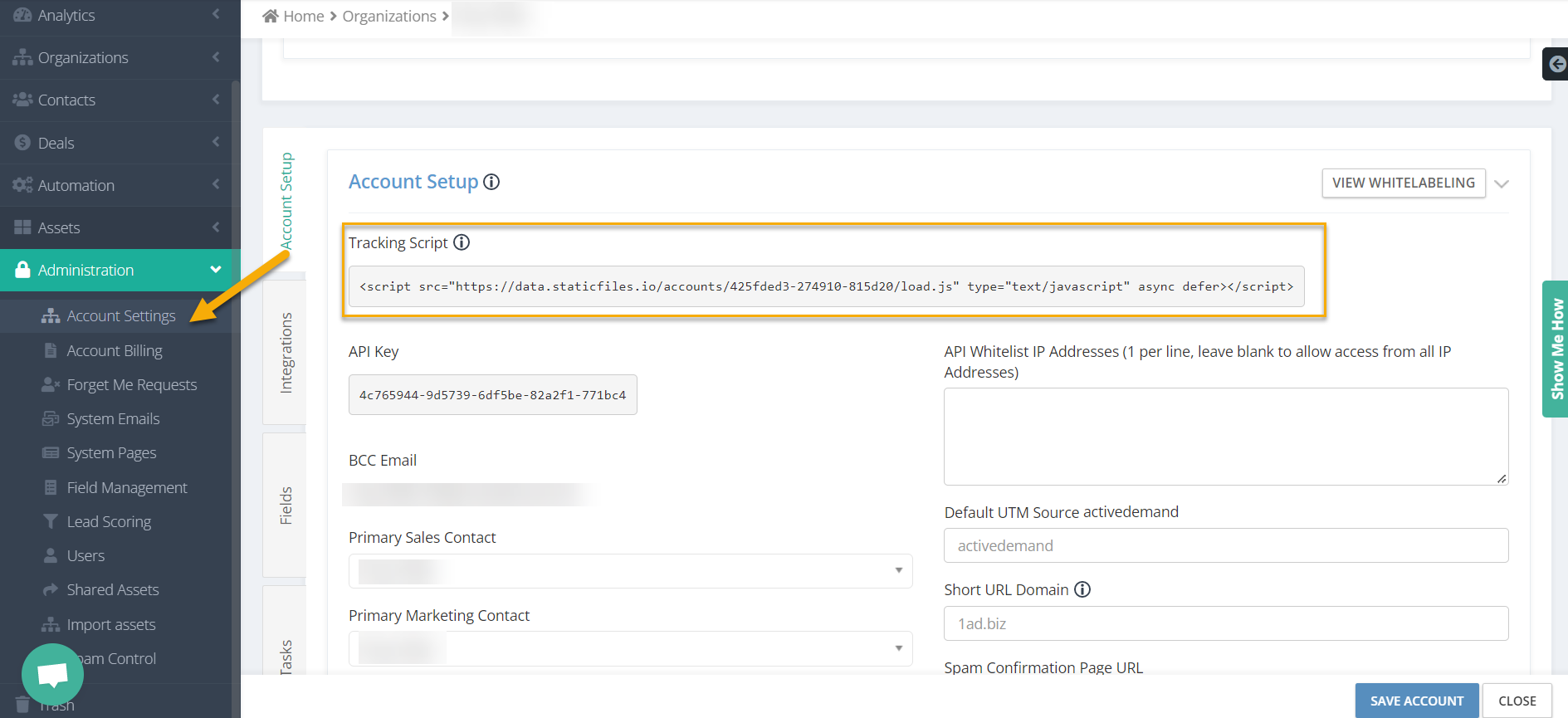Click the Short URL Domain info icon
The image size is (1568, 718).
pyautogui.click(x=1082, y=589)
